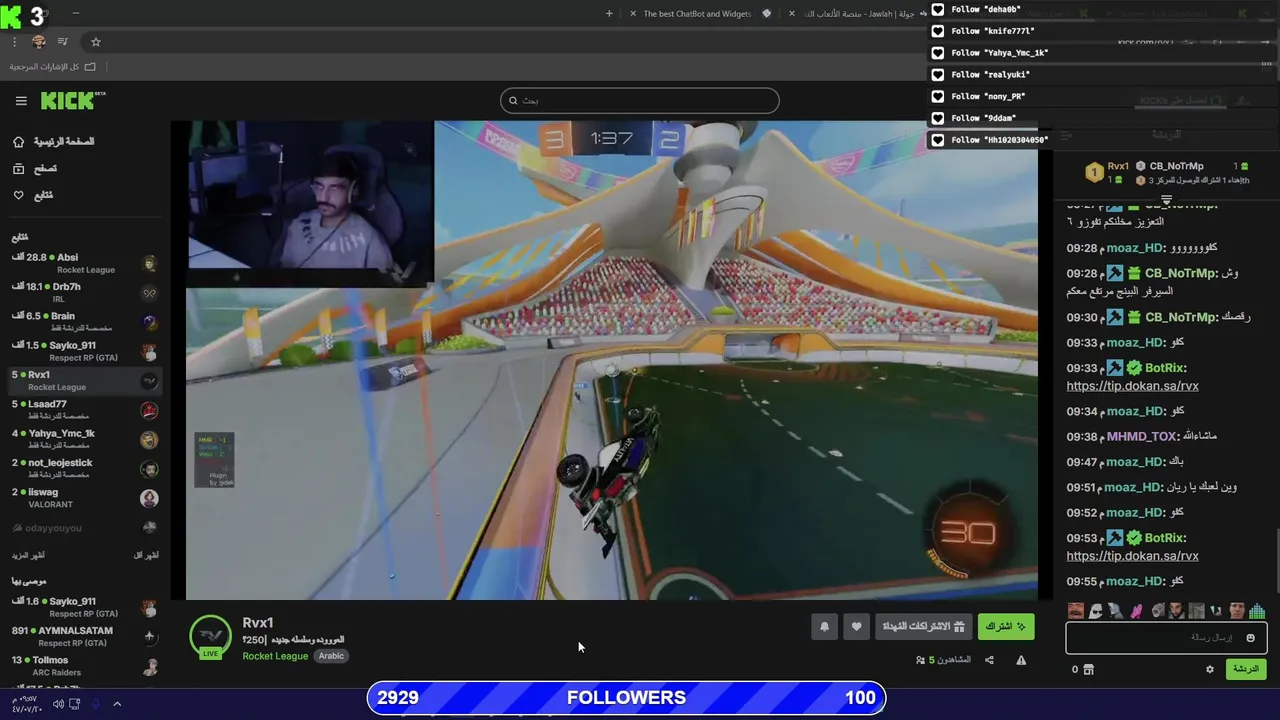1280x720 pixels.
Task: Click the viewers count icon
Action: coord(920,660)
